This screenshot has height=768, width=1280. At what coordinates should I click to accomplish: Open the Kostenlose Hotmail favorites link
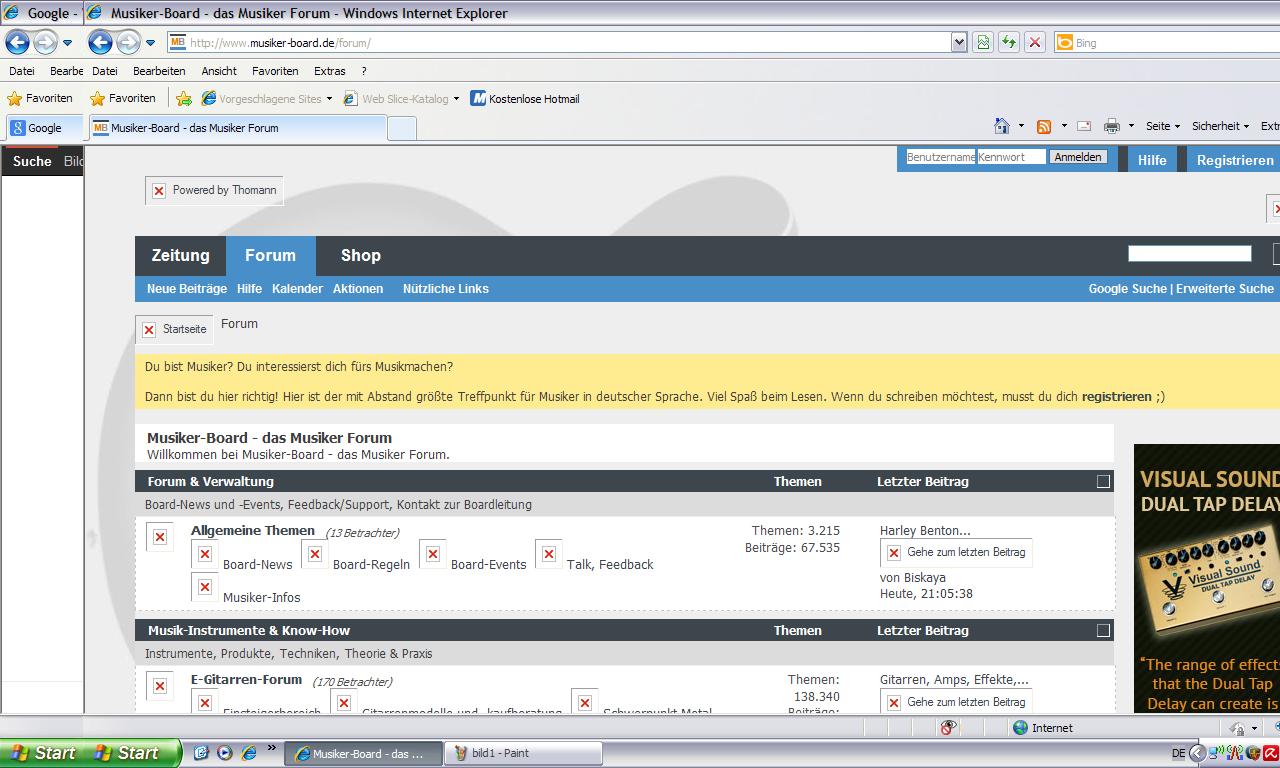coord(525,98)
